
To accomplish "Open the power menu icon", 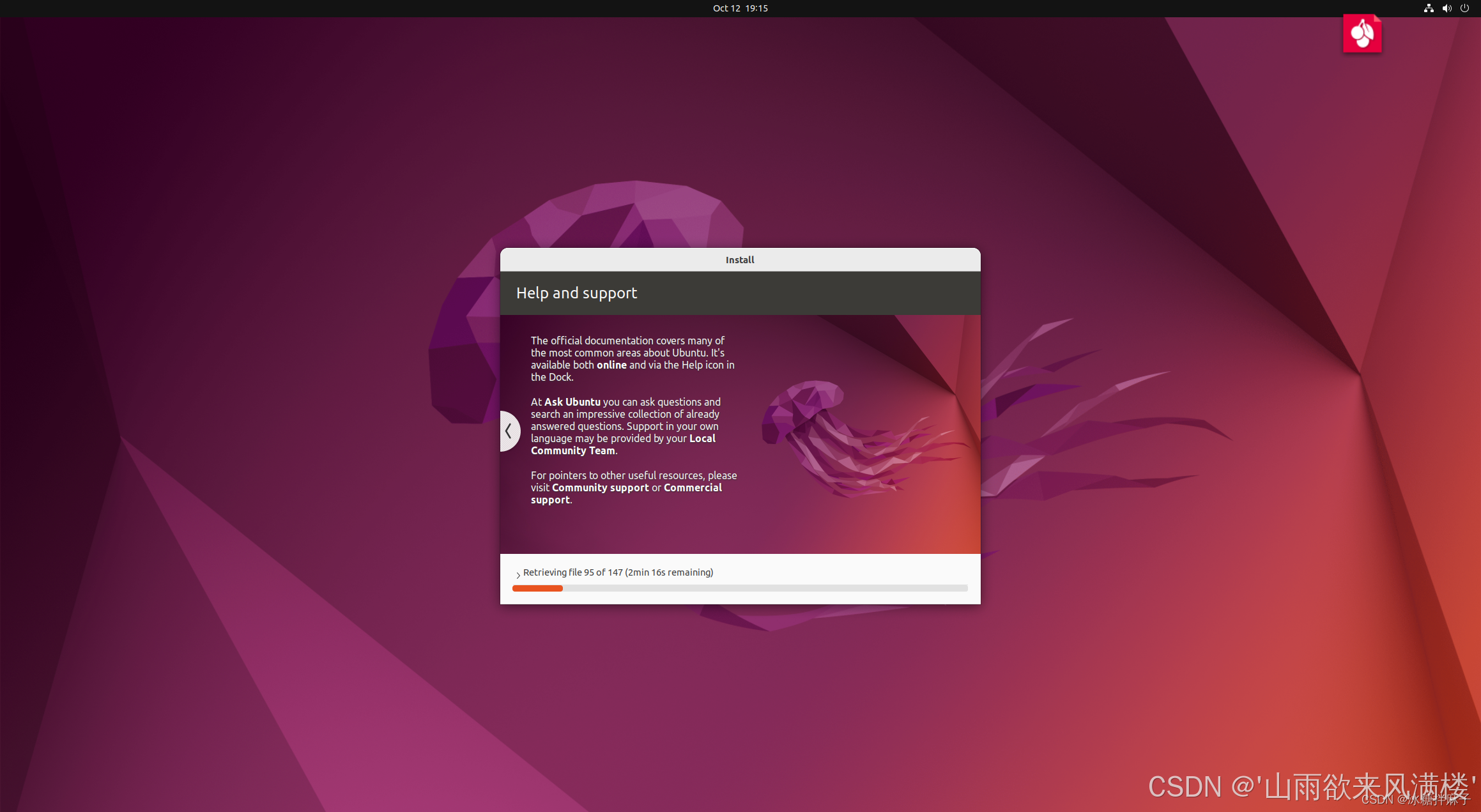I will click(1464, 8).
